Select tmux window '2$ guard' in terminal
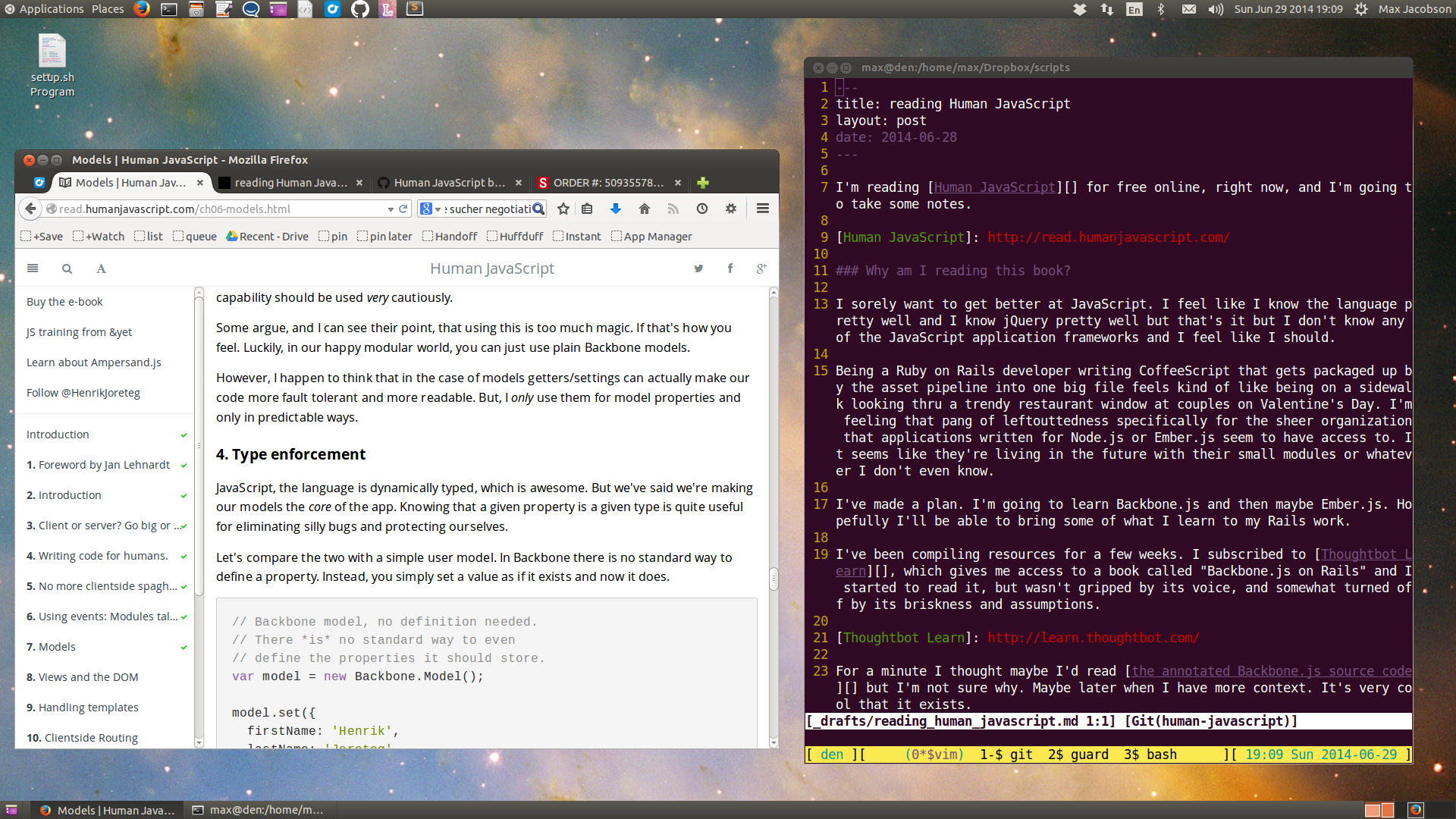The width and height of the screenshot is (1456, 819). point(1078,755)
